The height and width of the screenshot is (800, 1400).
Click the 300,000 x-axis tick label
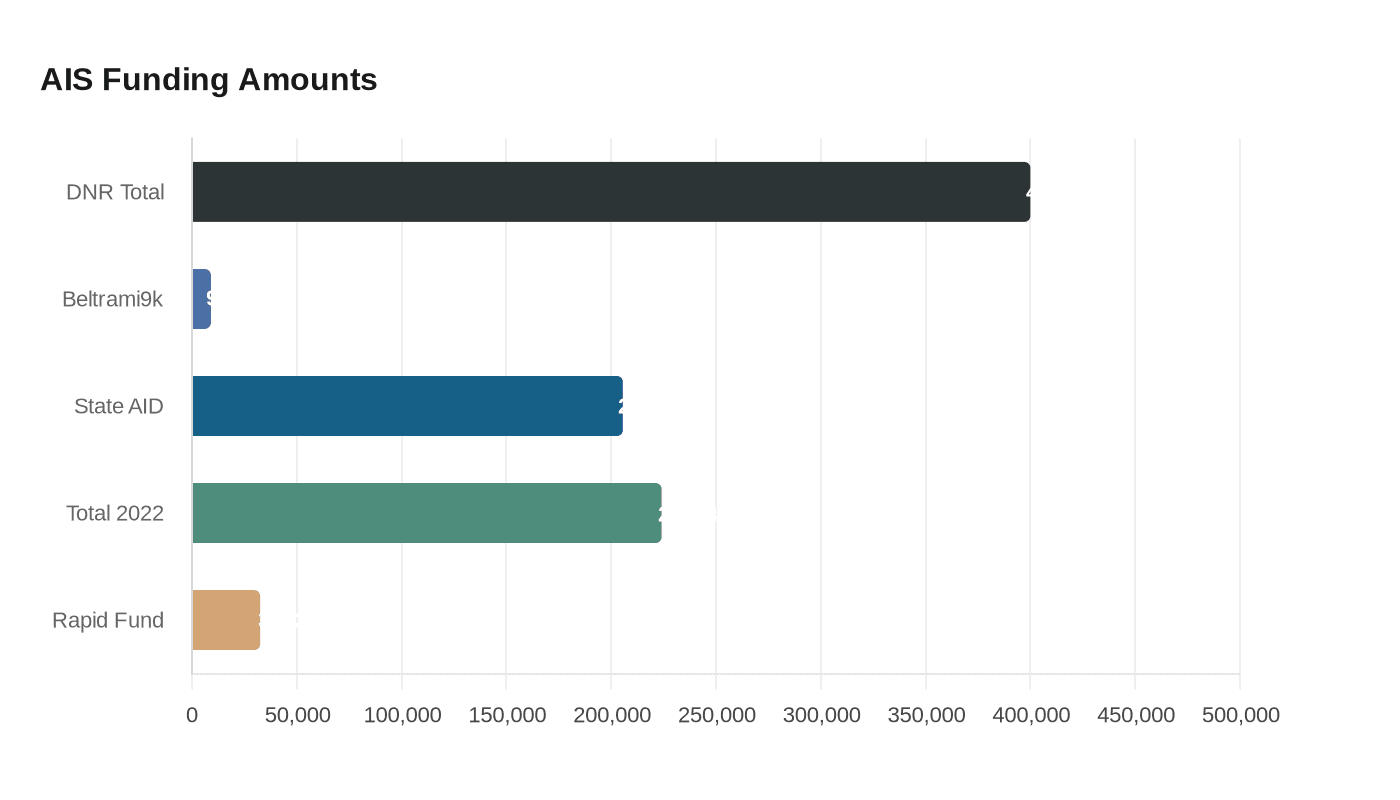pyautogui.click(x=821, y=715)
